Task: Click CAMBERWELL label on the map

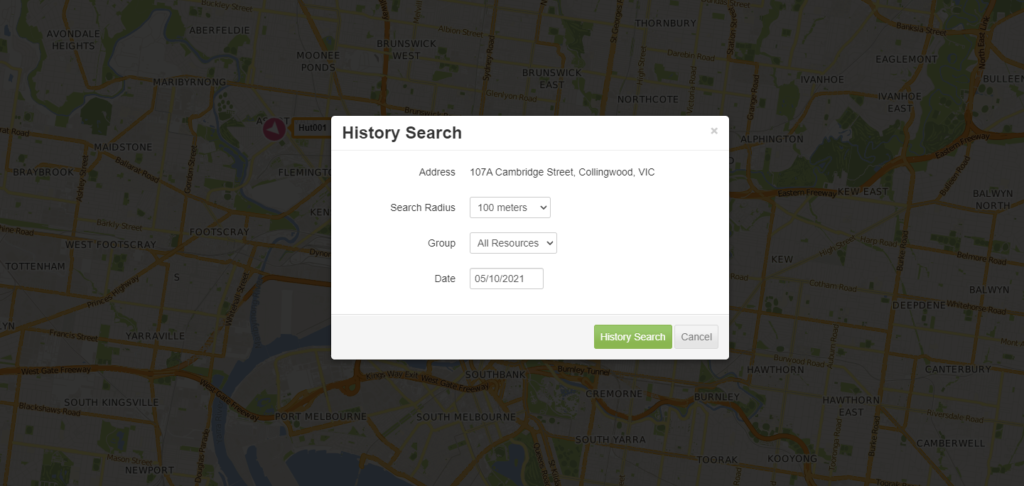Action: (x=950, y=443)
